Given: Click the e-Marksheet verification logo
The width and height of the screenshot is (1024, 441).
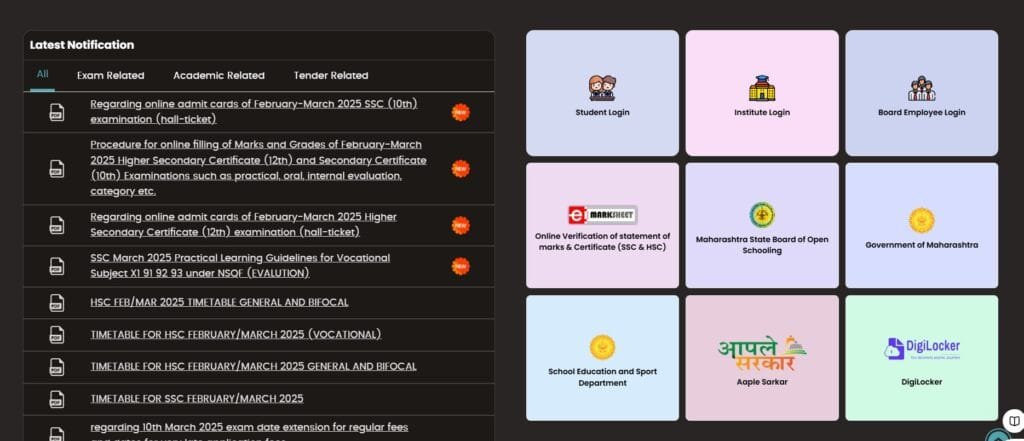Looking at the screenshot, I should 602,214.
